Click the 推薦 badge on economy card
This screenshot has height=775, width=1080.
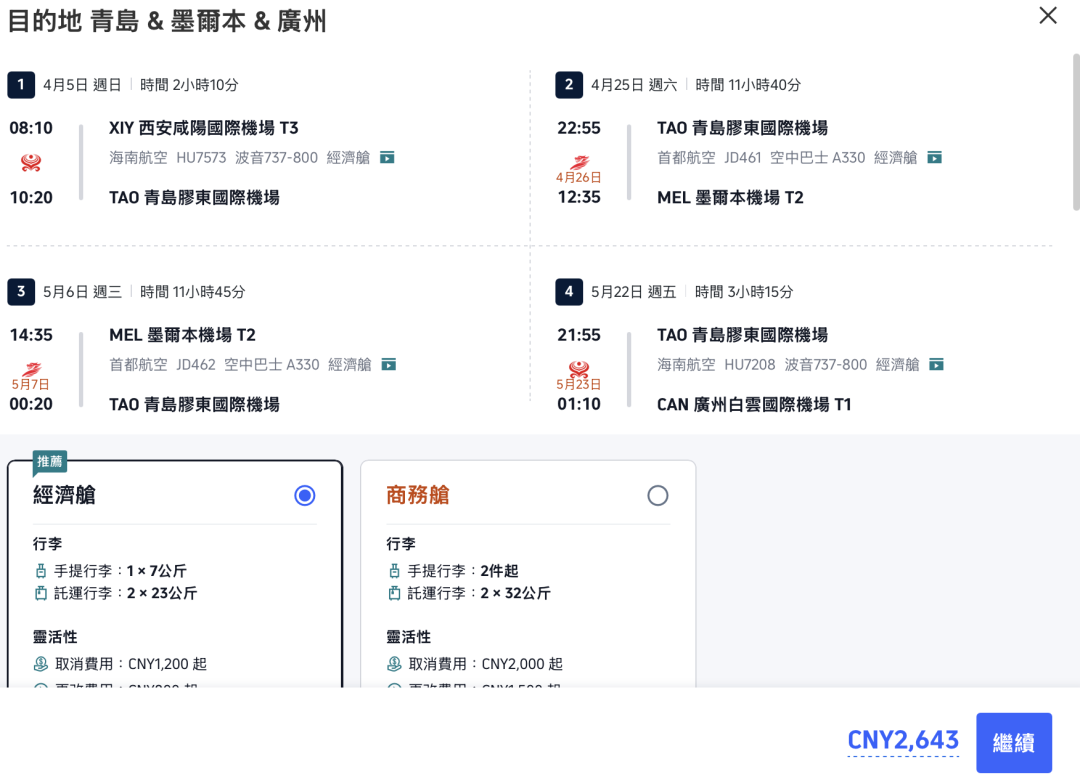point(52,461)
